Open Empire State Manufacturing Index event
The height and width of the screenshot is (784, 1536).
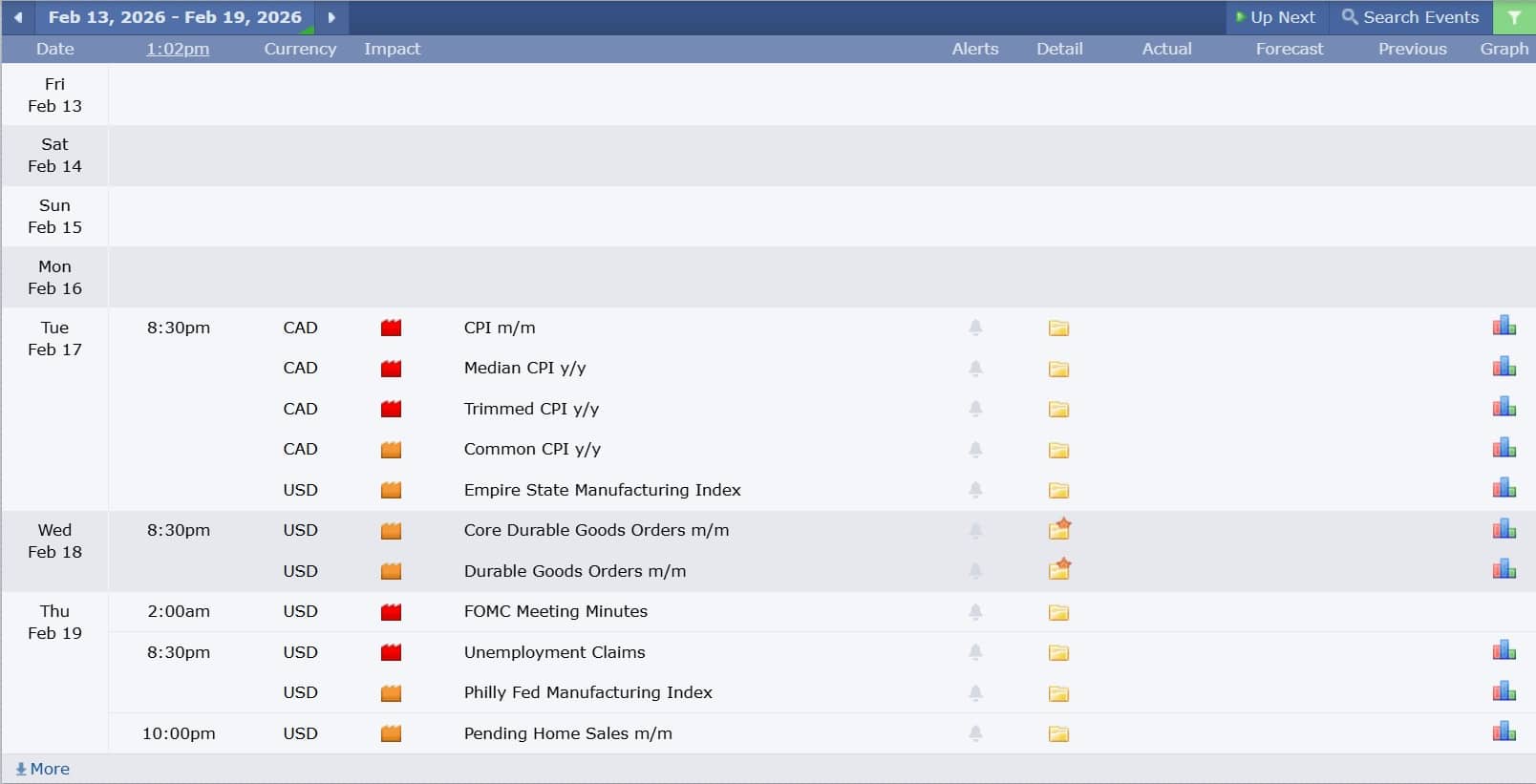tap(602, 490)
